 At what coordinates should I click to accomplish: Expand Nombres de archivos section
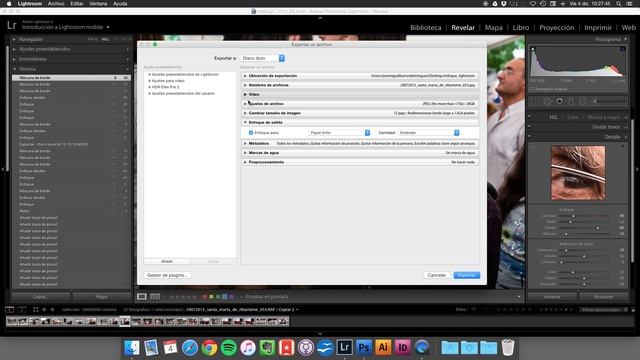tap(245, 85)
